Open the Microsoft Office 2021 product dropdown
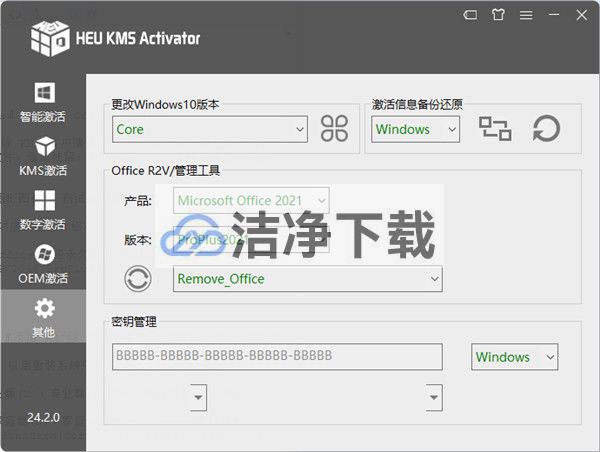 coord(251,200)
